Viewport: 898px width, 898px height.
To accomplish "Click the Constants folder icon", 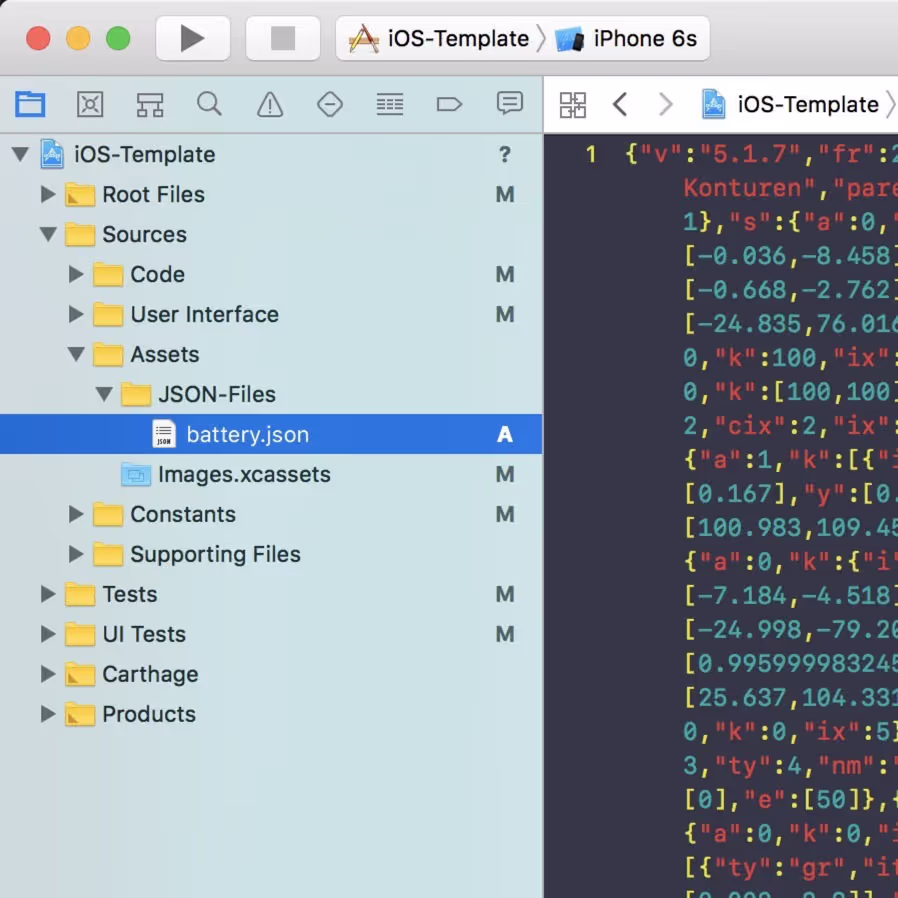I will (108, 514).
